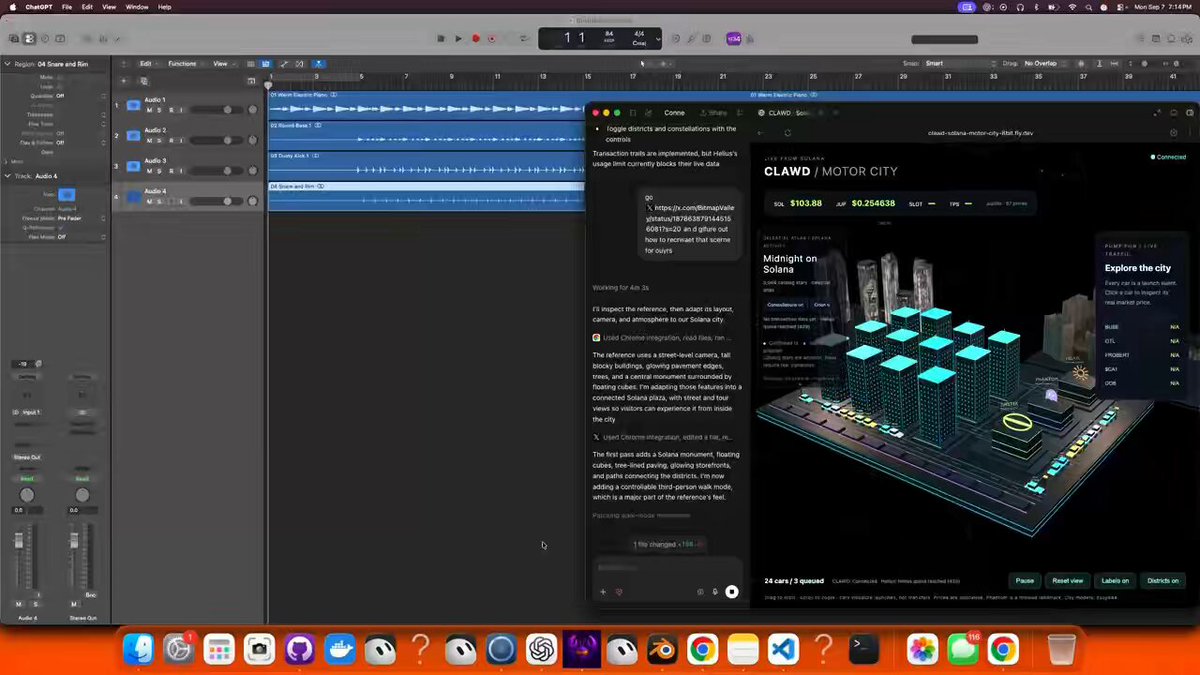Toggle Labels on in the CLAWD page
This screenshot has height=675, width=1200.
pyautogui.click(x=1115, y=580)
